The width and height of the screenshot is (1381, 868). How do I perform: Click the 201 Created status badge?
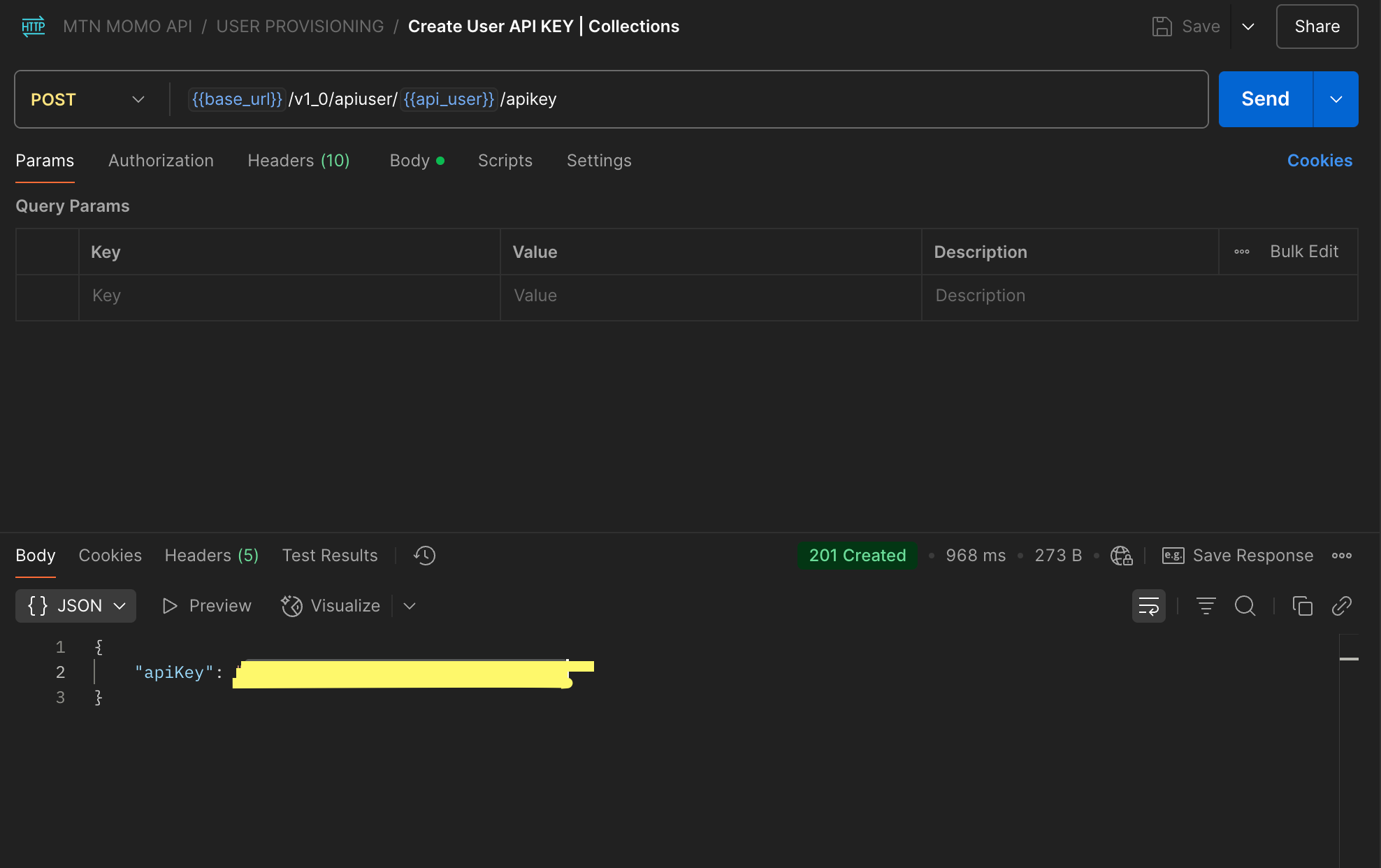tap(857, 556)
